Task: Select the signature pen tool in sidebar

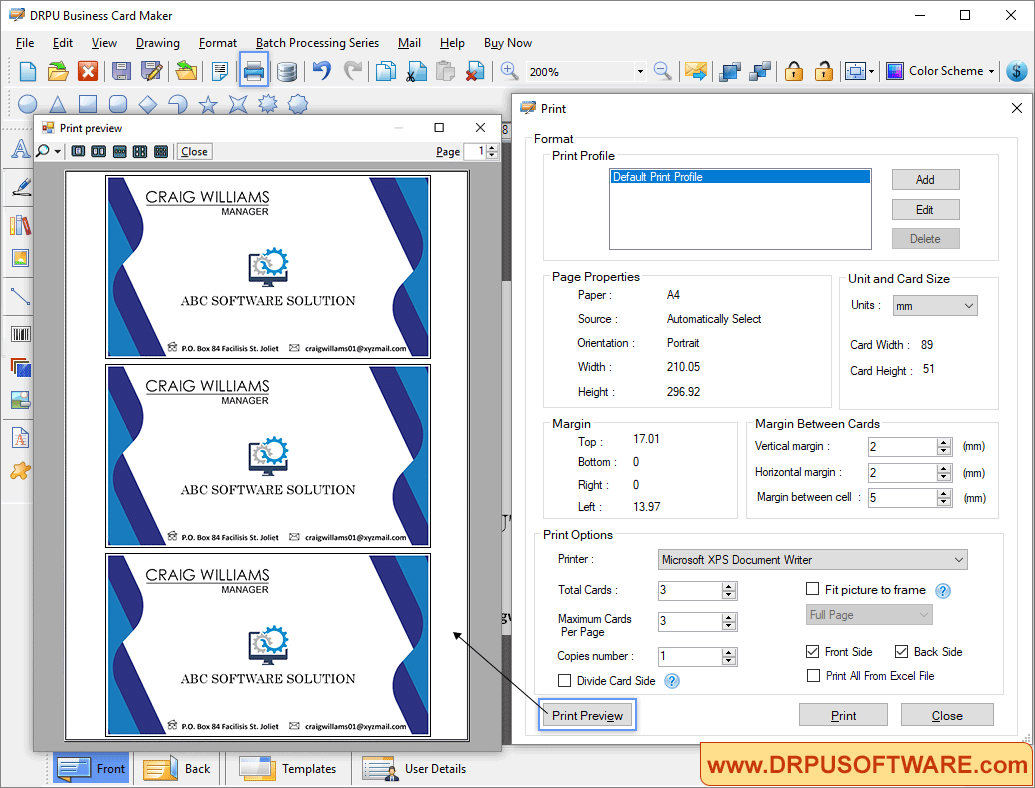Action: 20,187
